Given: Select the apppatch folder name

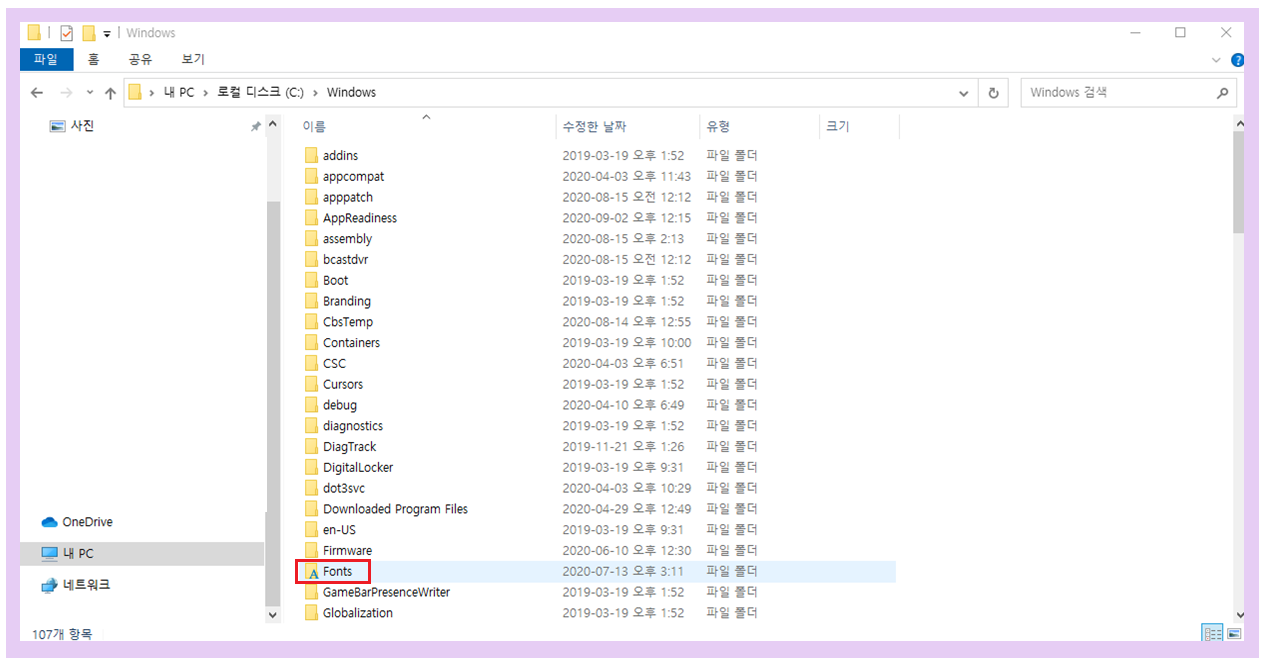Looking at the screenshot, I should pyautogui.click(x=348, y=198).
